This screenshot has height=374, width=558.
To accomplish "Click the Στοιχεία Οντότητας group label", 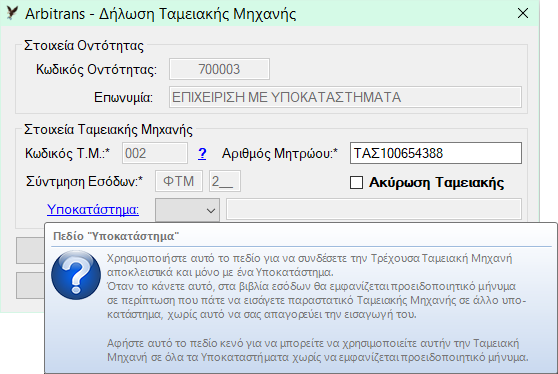I will click(x=84, y=46).
